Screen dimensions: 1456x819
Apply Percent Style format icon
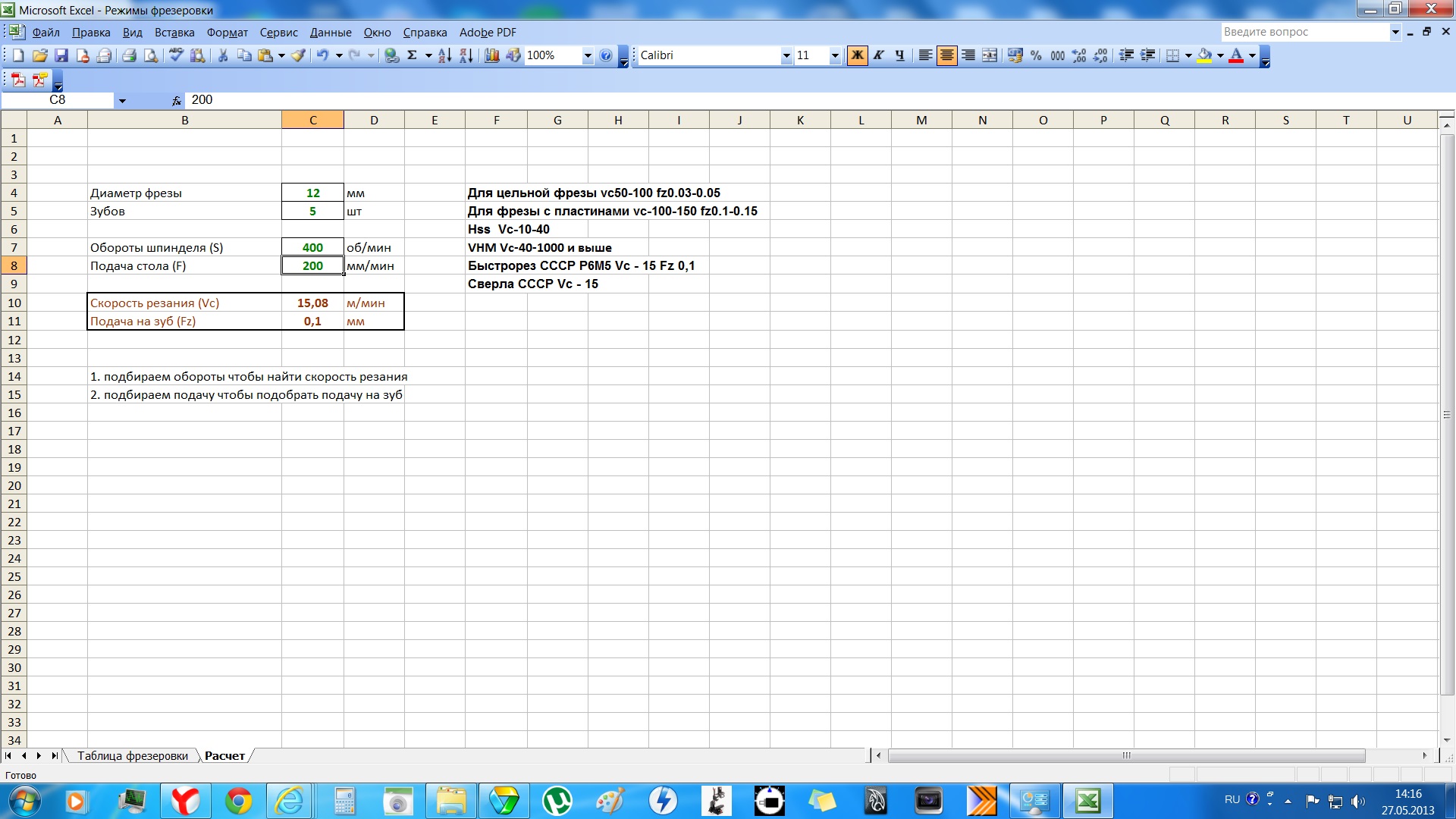[1036, 55]
